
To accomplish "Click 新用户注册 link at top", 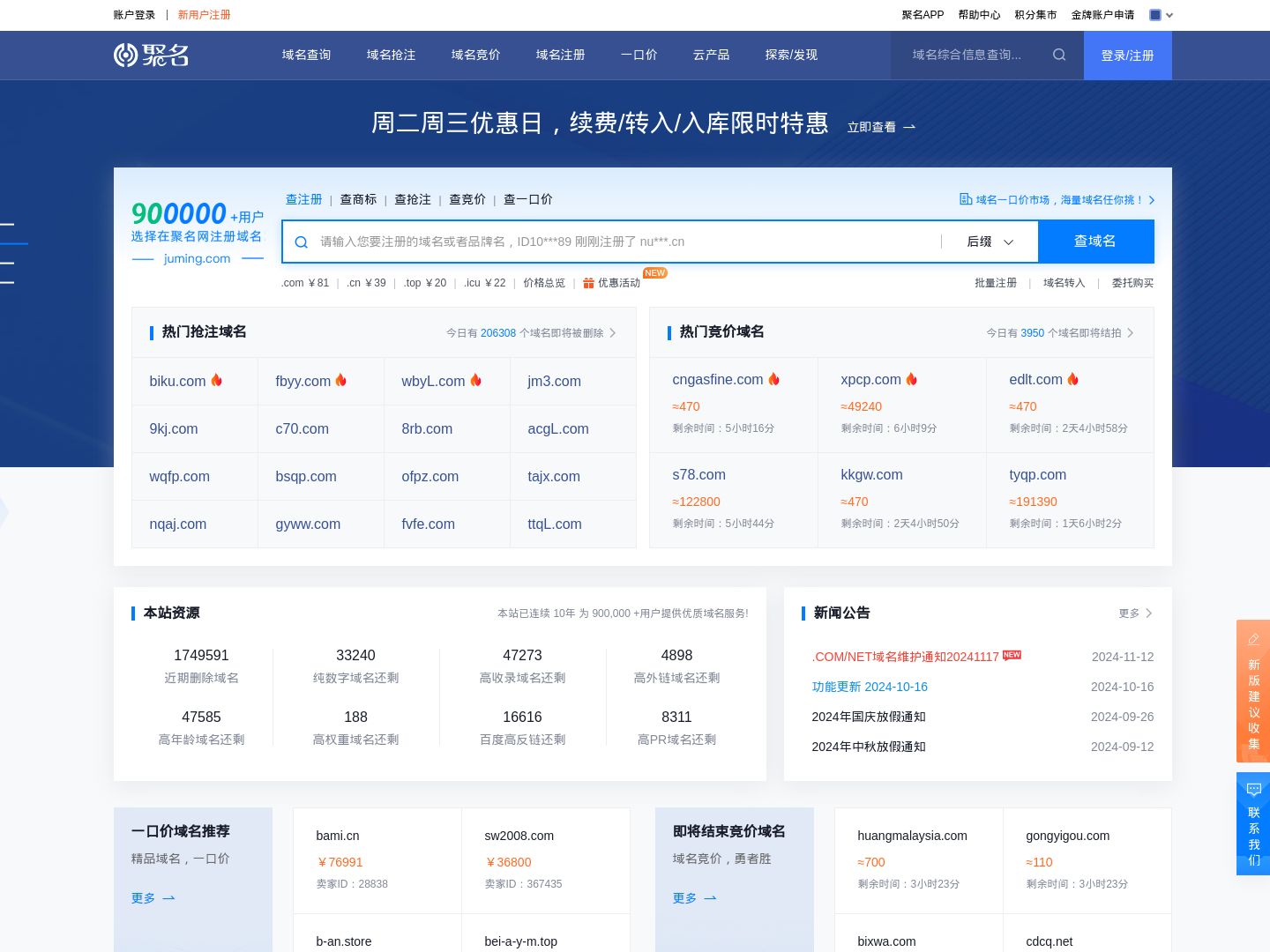I will 204,15.
